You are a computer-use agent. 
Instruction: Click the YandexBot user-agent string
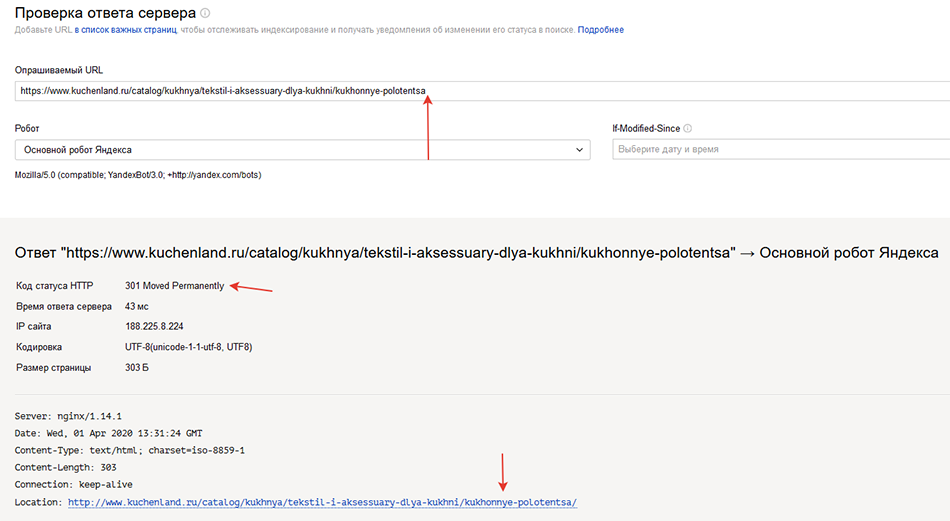[x=138, y=175]
